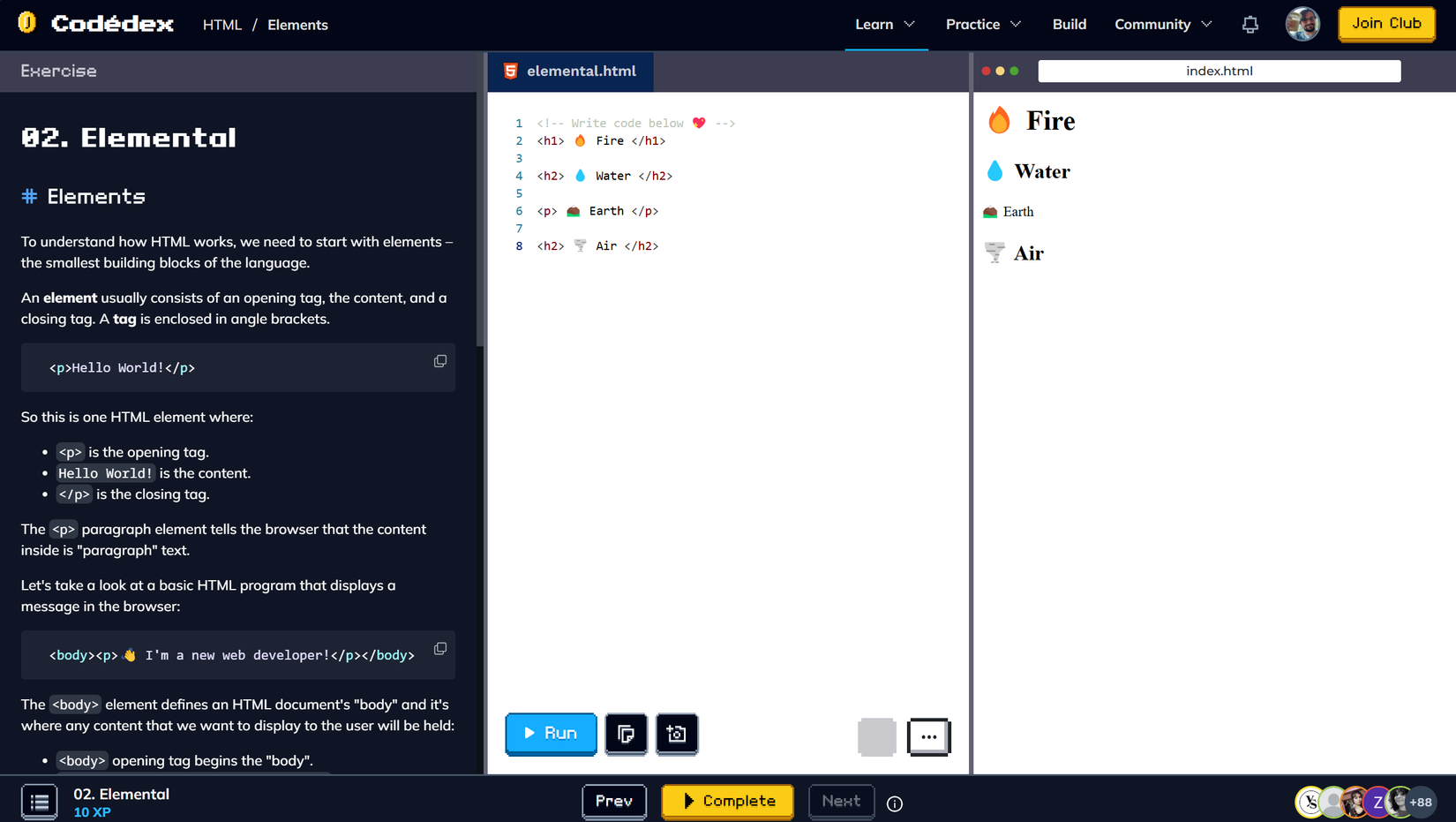Open the Community dropdown
The width and height of the screenshot is (1456, 822).
(1162, 24)
